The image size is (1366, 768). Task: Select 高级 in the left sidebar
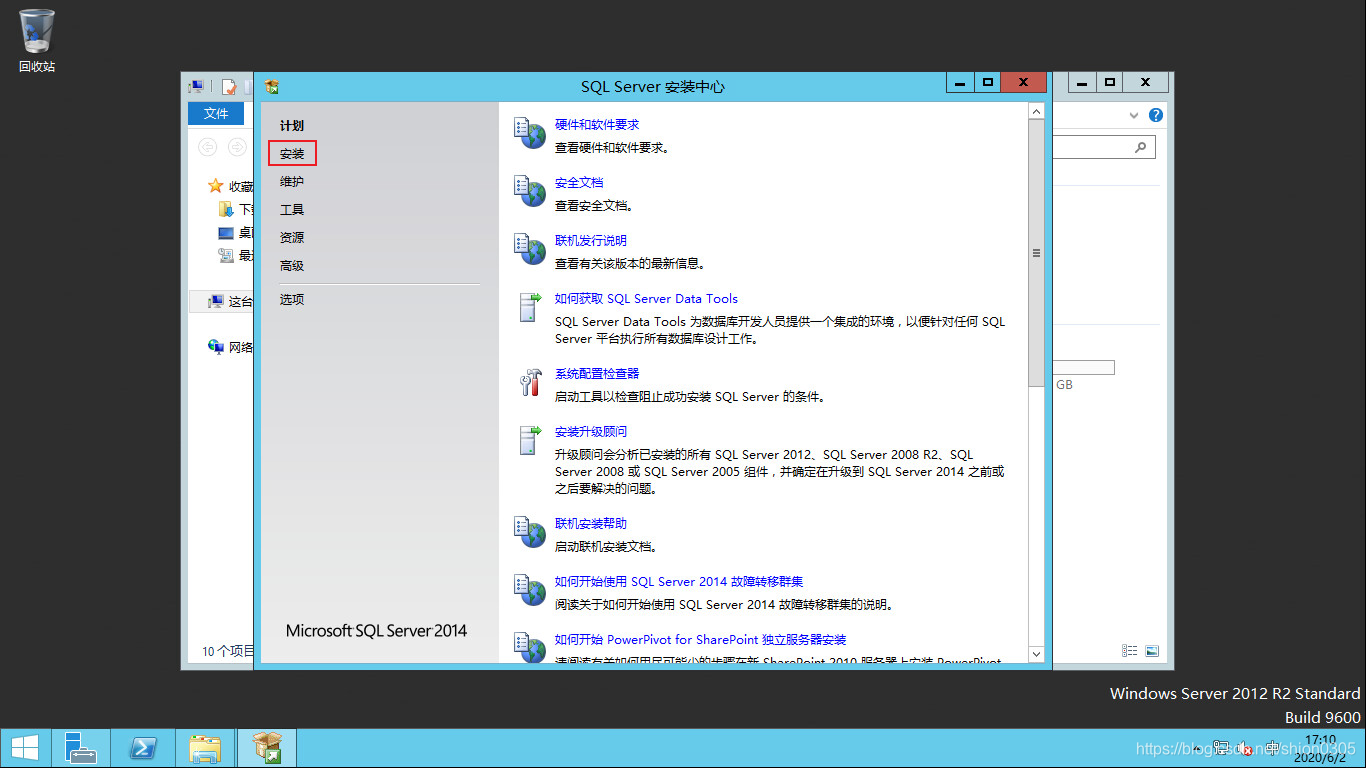tap(292, 266)
